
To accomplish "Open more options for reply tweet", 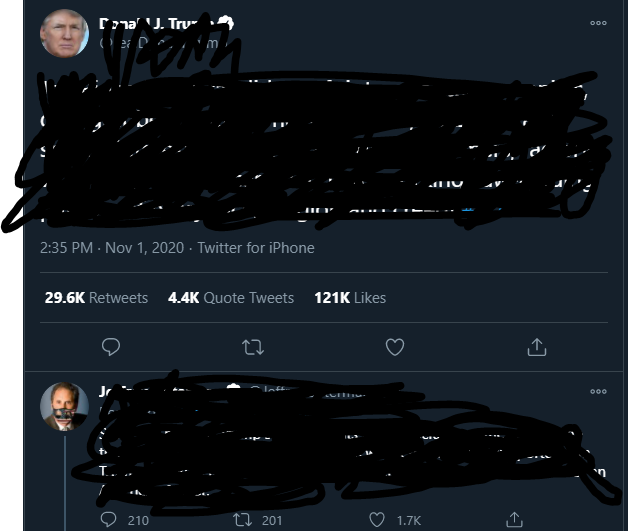I will pos(598,391).
